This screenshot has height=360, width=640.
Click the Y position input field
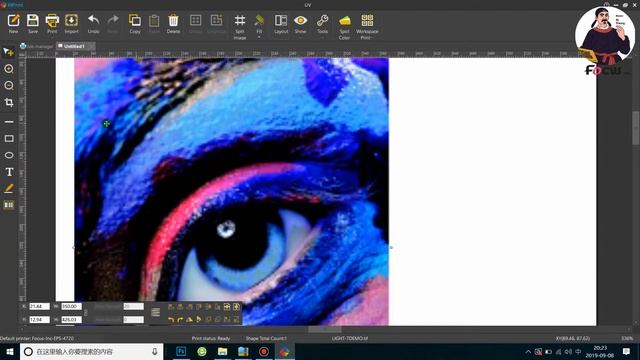click(x=39, y=320)
